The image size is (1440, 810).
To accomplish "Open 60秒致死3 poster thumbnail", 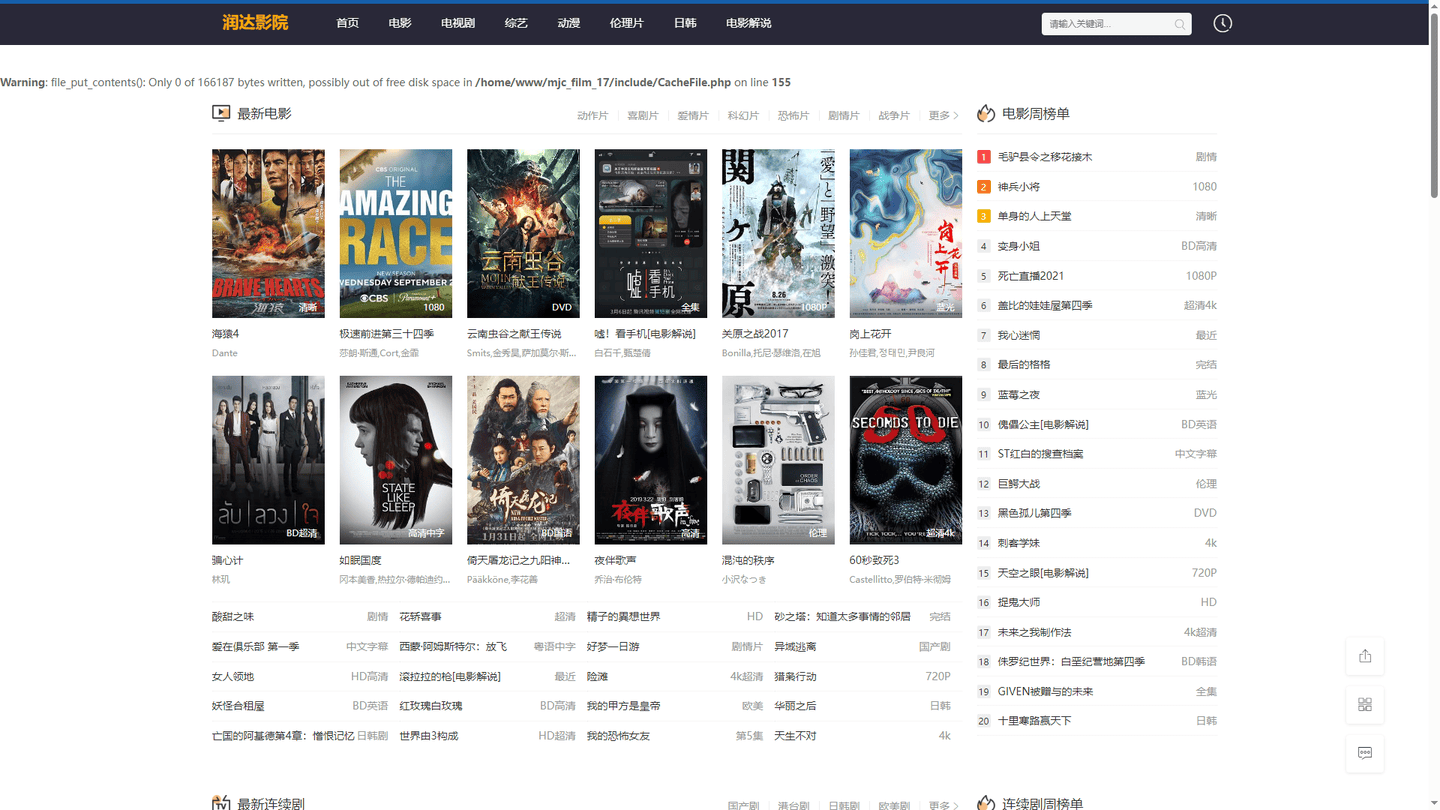I will [906, 460].
